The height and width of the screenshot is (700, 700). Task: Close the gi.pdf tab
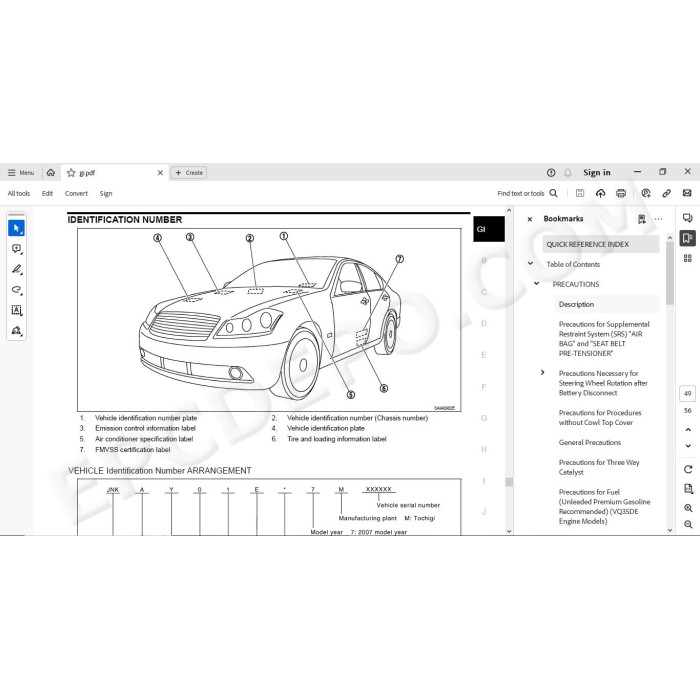point(160,173)
